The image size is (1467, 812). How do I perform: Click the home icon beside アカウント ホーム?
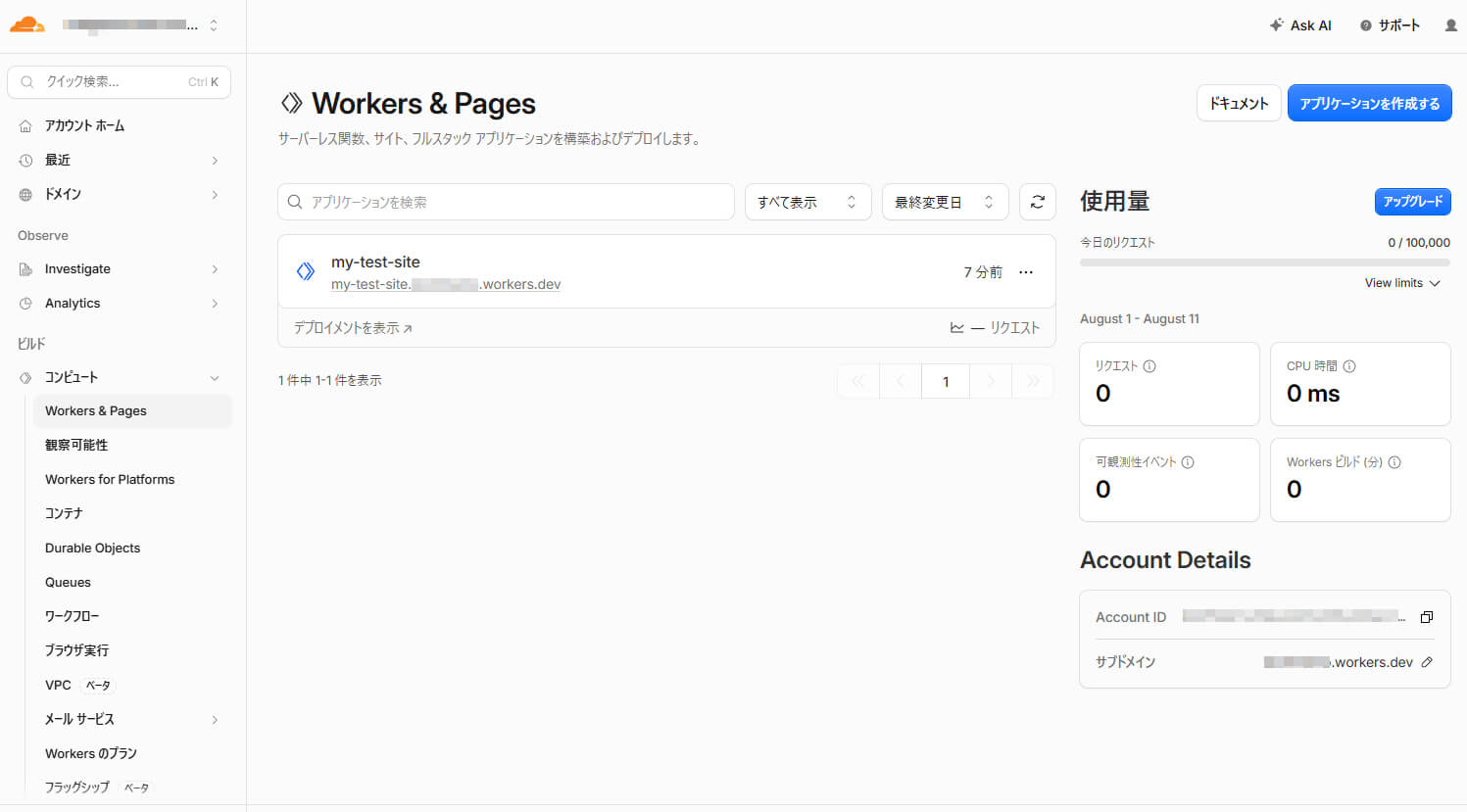pyautogui.click(x=25, y=126)
